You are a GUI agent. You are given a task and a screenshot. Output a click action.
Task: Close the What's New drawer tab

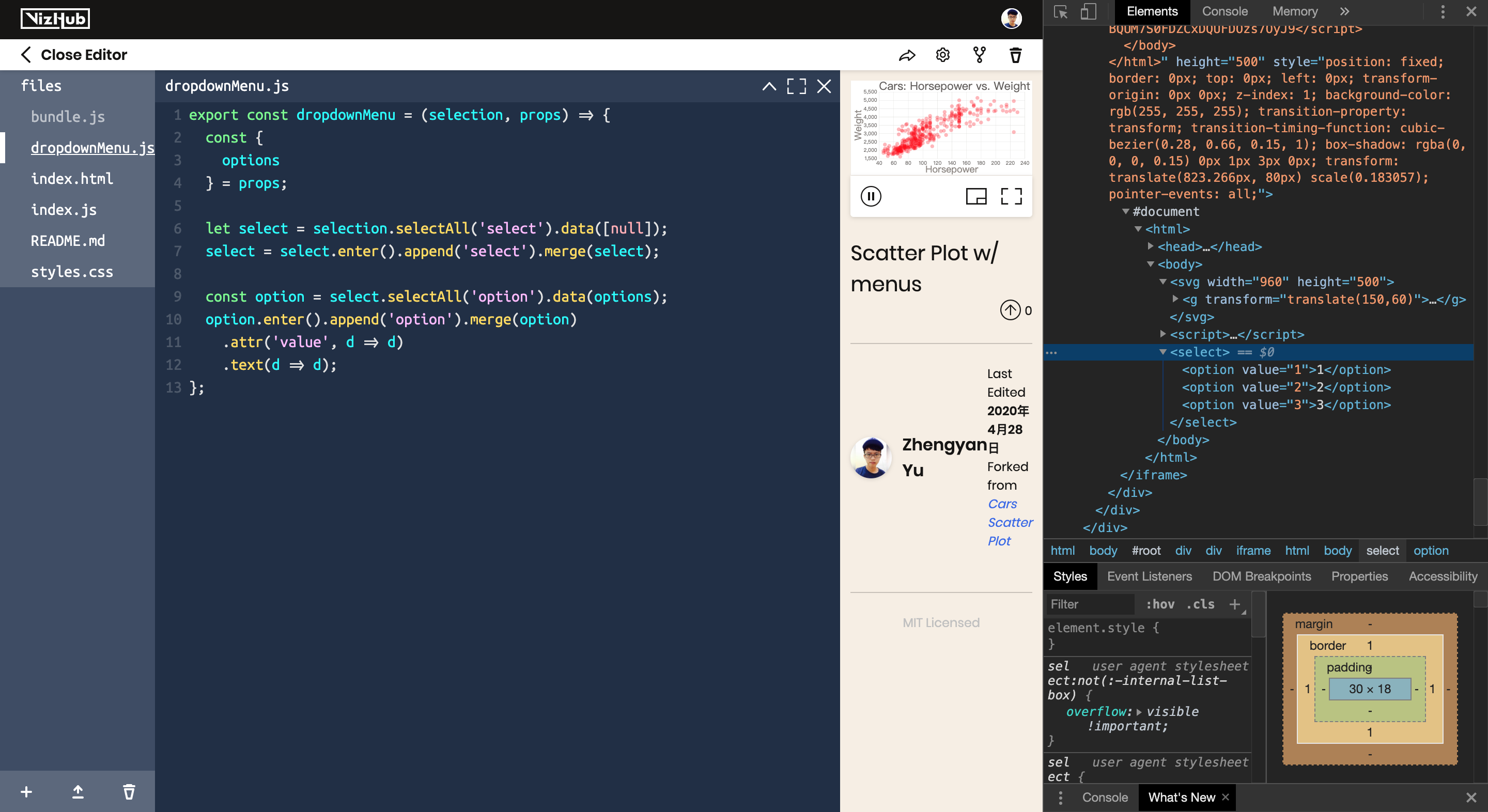click(x=1225, y=797)
